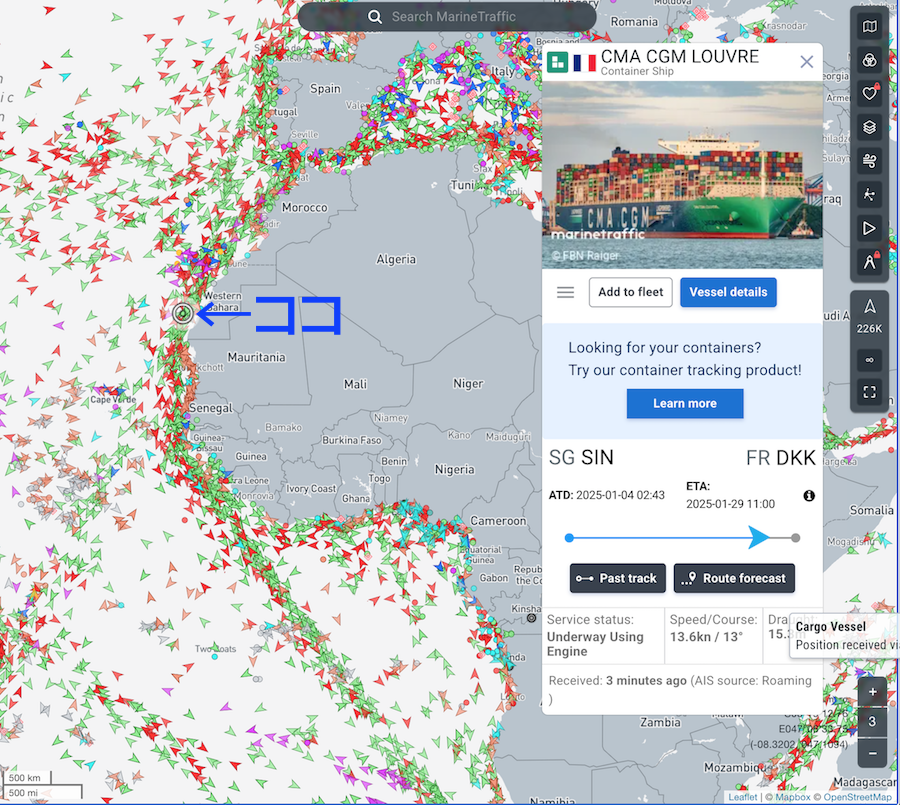The height and width of the screenshot is (805, 900).
Task: Enter fullscreen map mode
Action: point(870,392)
